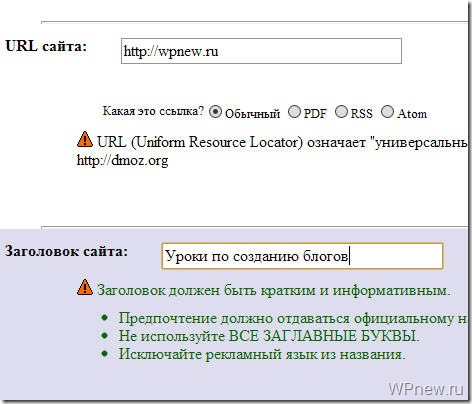Click the 'Не используйте ВСЕ ЗАГЛАВНЫЕ БУКВЫ' bullet
The height and width of the screenshot is (404, 472).
click(269, 336)
